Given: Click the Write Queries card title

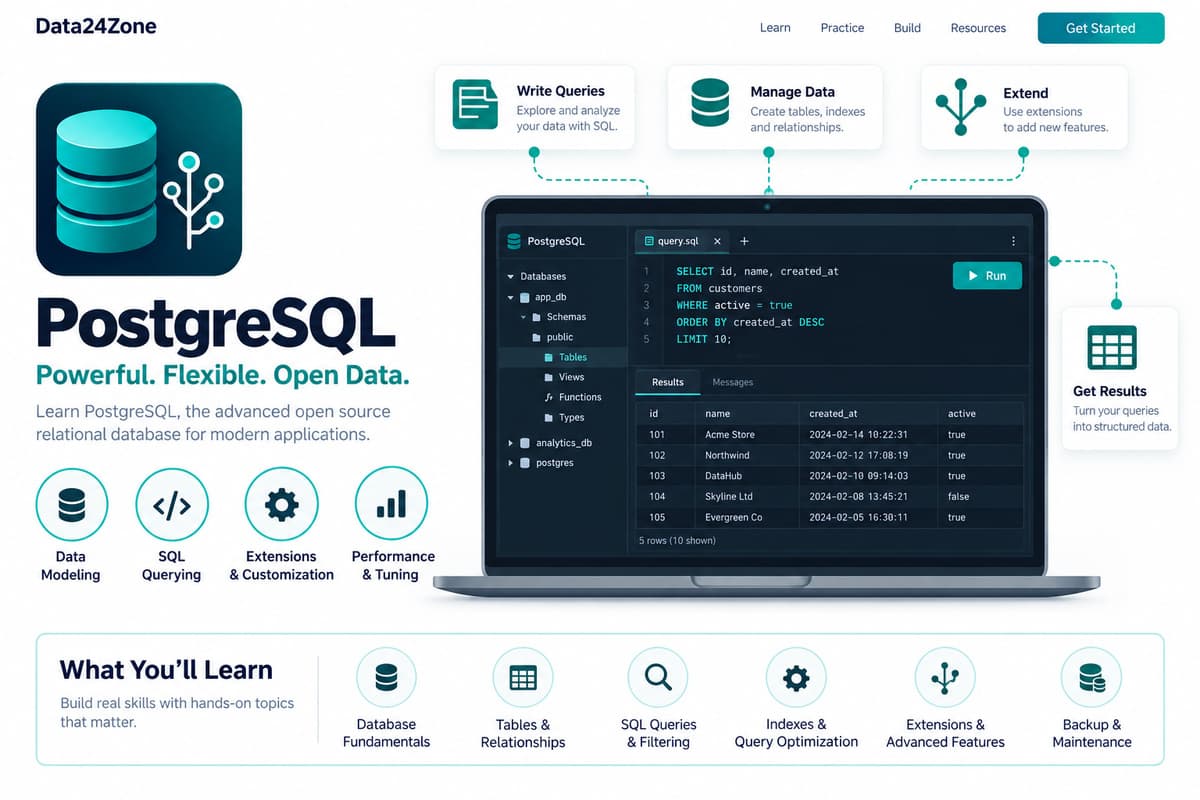Looking at the screenshot, I should [561, 91].
